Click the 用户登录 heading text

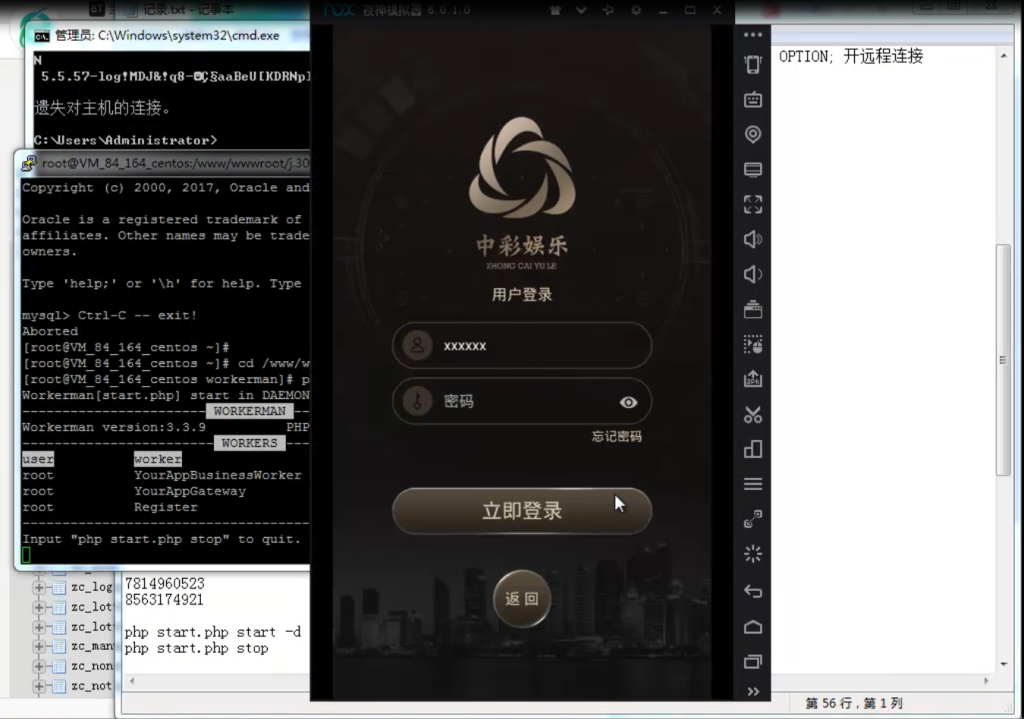click(x=522, y=295)
